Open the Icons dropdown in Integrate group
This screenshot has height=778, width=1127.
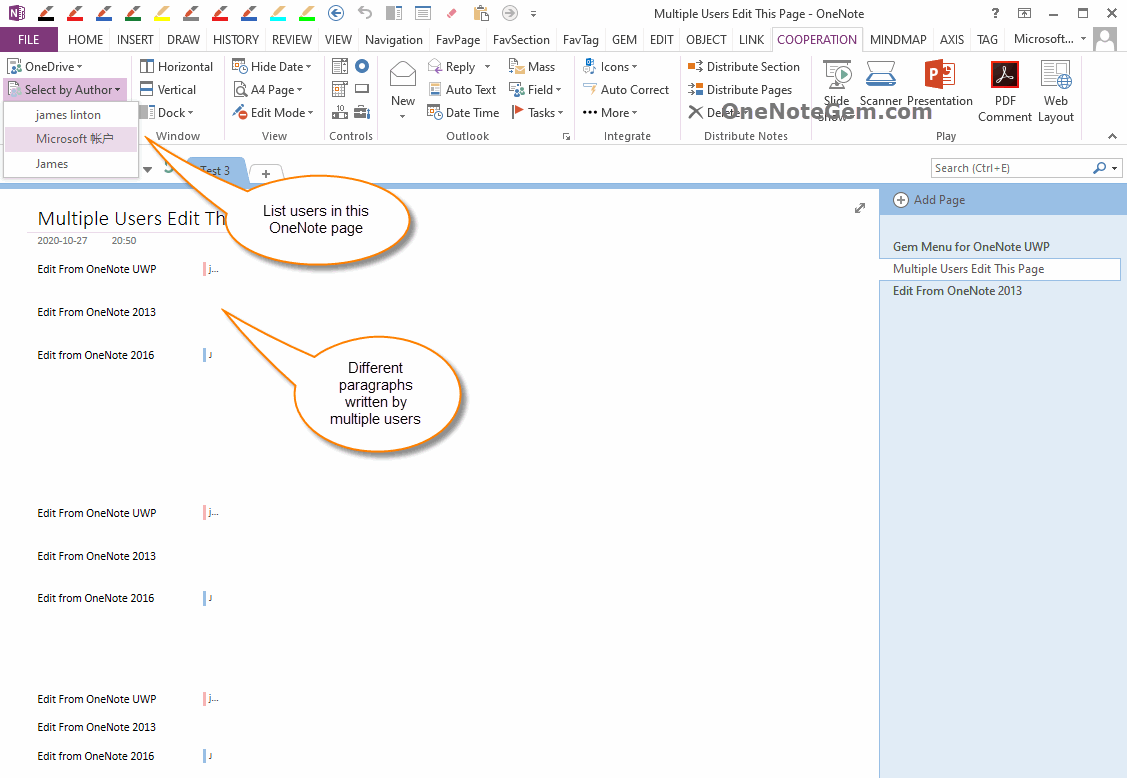pyautogui.click(x=610, y=67)
